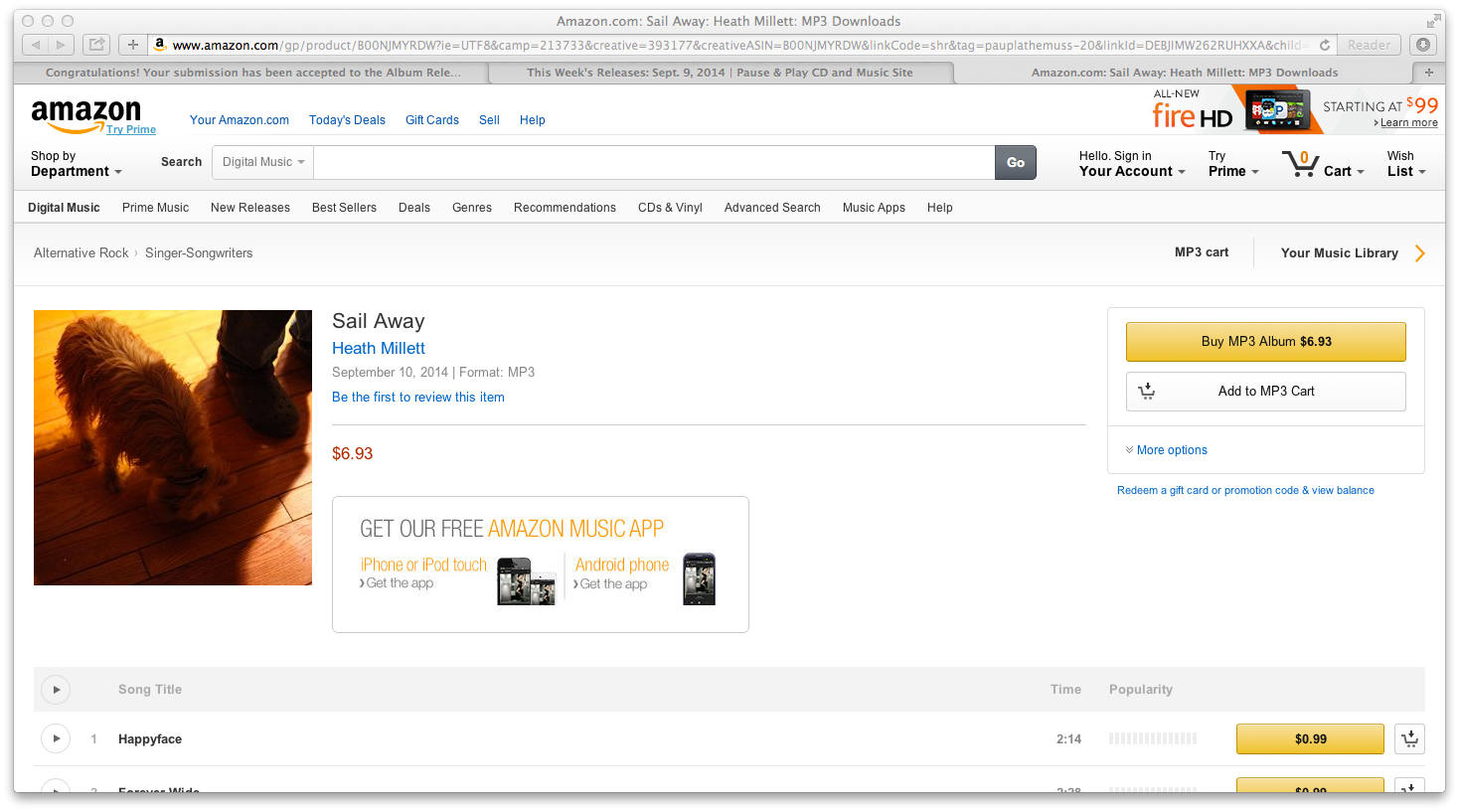Select the Amazon.com Sail Away tab
Screen dimensions: 1459x812
(x=1184, y=73)
